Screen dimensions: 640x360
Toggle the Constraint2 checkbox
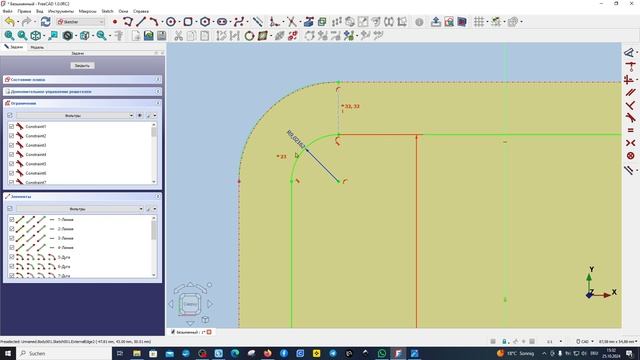(x=11, y=136)
